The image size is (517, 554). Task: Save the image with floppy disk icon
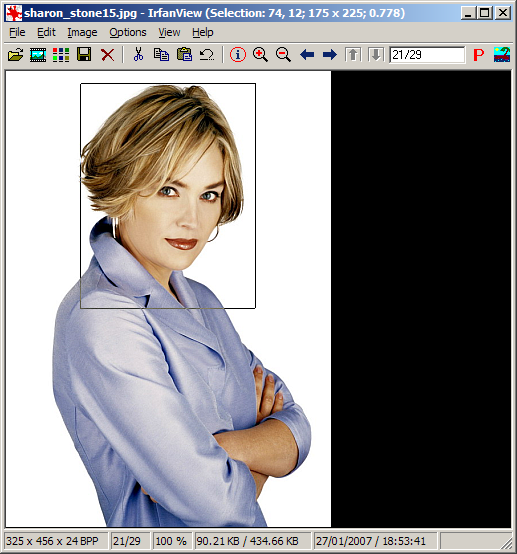[84, 55]
